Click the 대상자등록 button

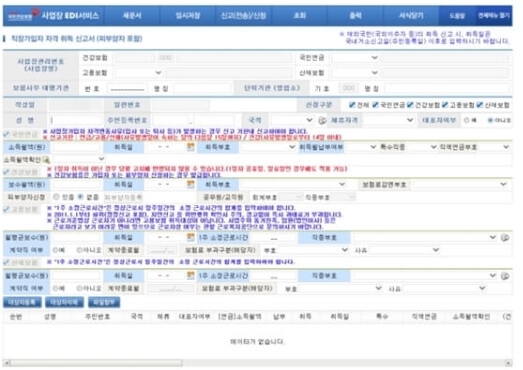(x=22, y=302)
